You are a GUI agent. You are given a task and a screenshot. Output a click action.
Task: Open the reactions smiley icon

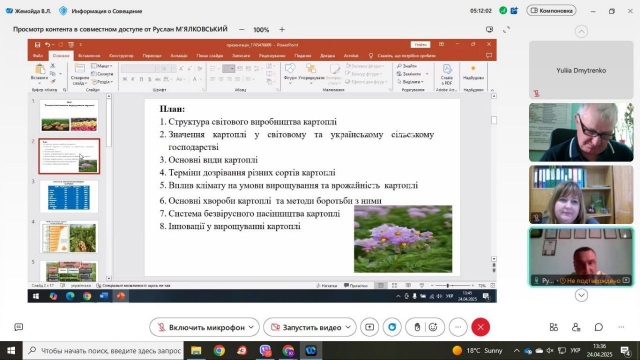click(x=433, y=327)
